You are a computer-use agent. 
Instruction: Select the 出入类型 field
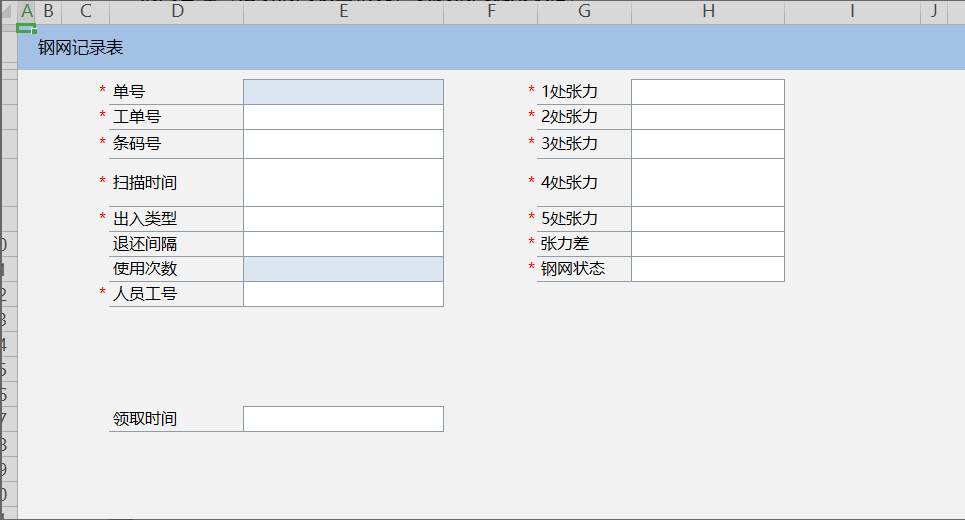[343, 219]
